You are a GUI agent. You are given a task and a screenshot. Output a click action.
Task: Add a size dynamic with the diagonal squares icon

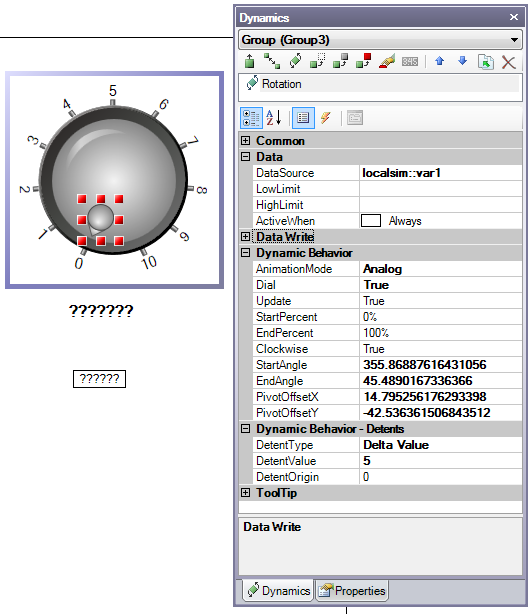[272, 61]
